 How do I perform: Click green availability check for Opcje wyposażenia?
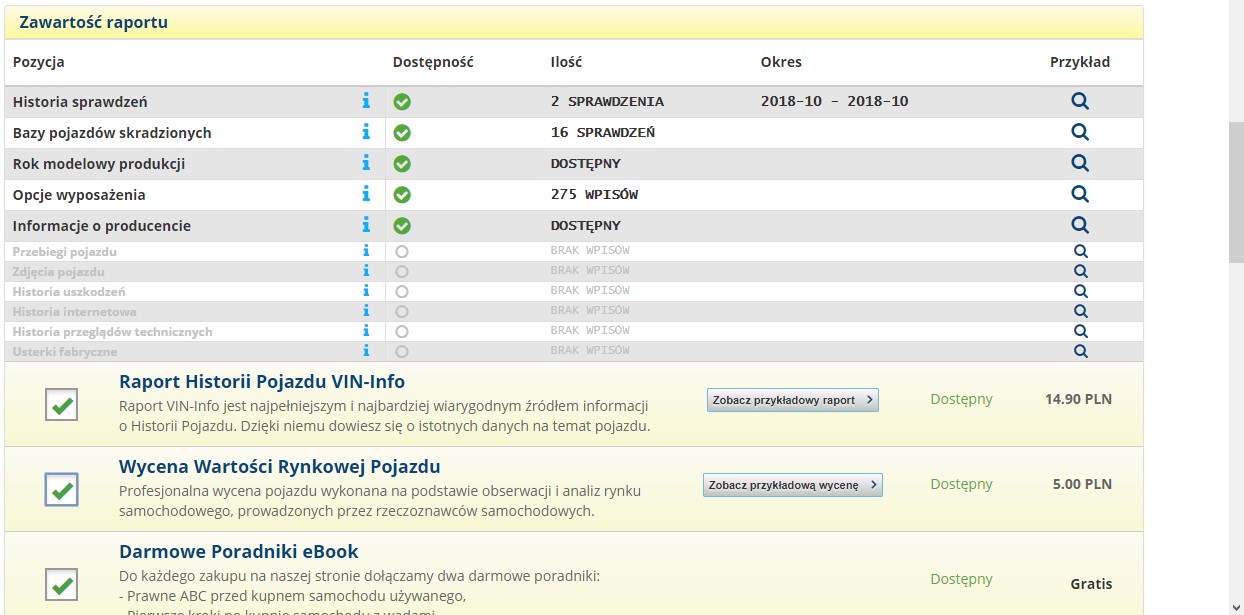402,195
